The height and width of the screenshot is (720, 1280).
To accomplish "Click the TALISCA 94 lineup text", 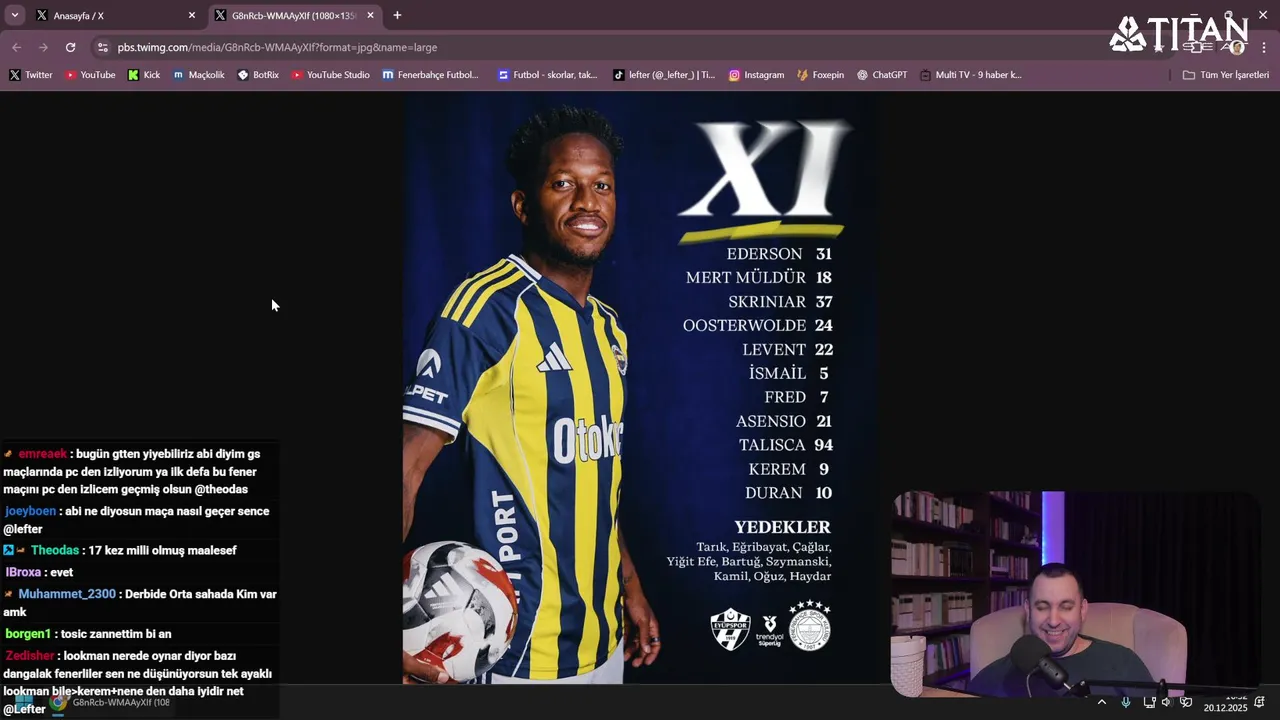I will (786, 445).
